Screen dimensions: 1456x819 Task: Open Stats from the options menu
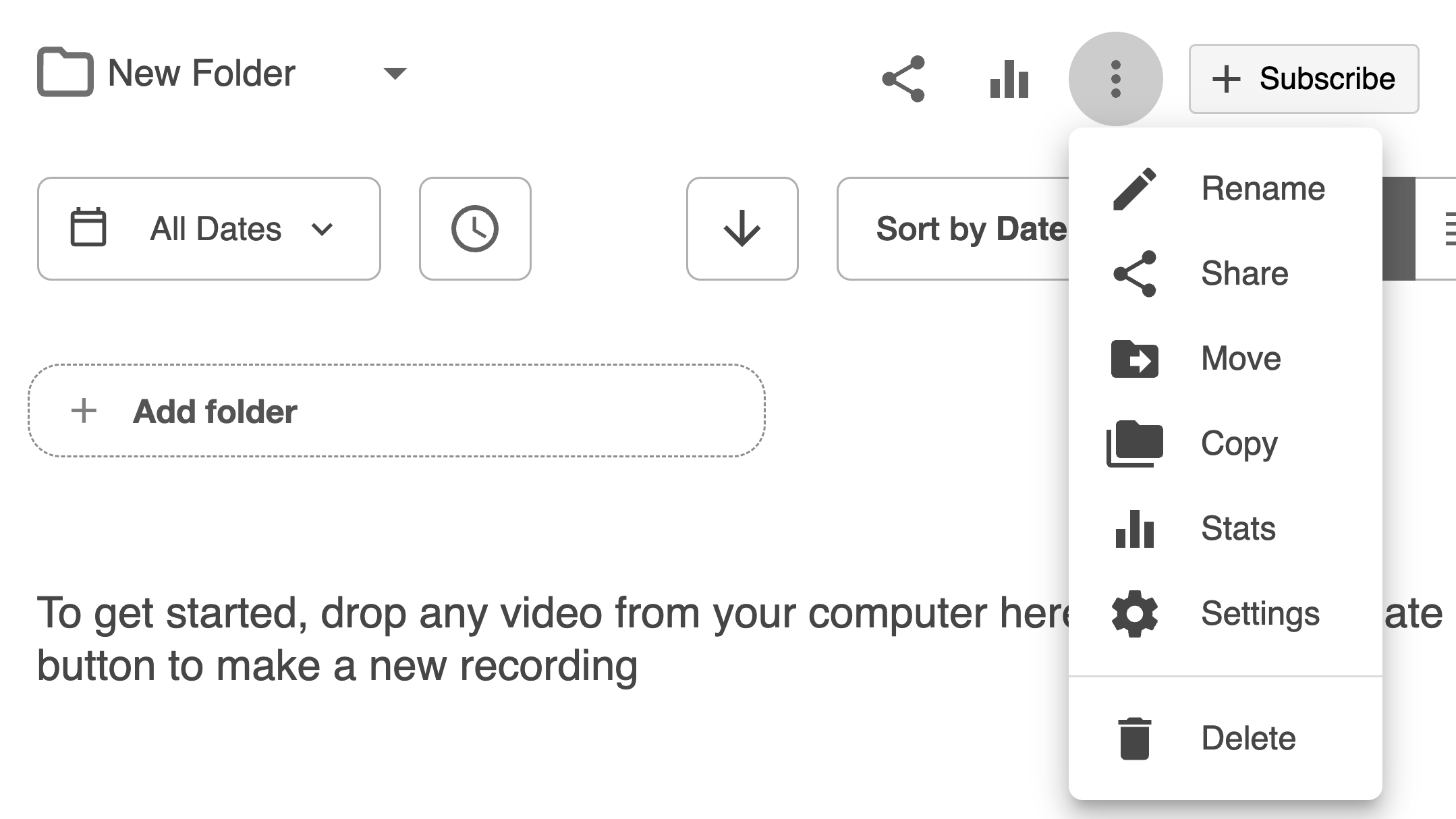[1238, 528]
